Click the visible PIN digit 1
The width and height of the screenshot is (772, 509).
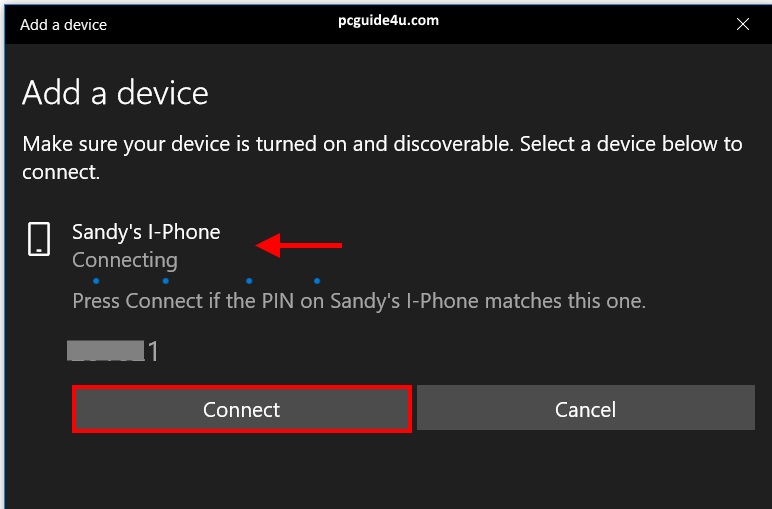pyautogui.click(x=153, y=352)
